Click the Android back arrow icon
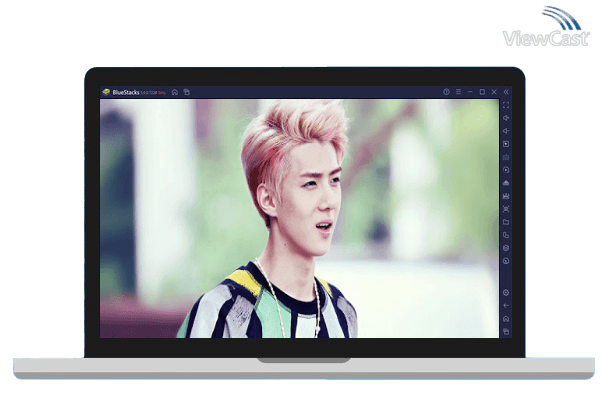 click(x=506, y=306)
